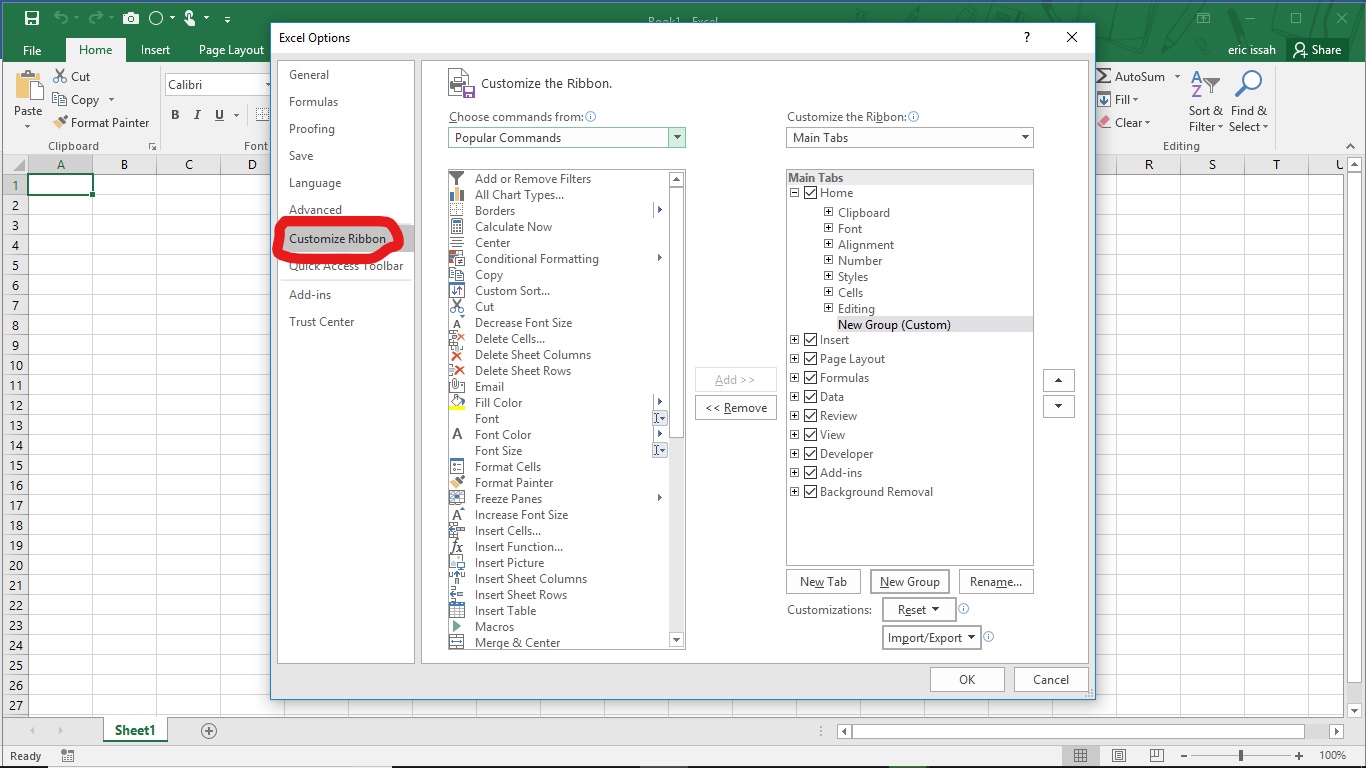The image size is (1366, 768).
Task: Uncheck the Data tab checkbox
Action: tap(811, 397)
